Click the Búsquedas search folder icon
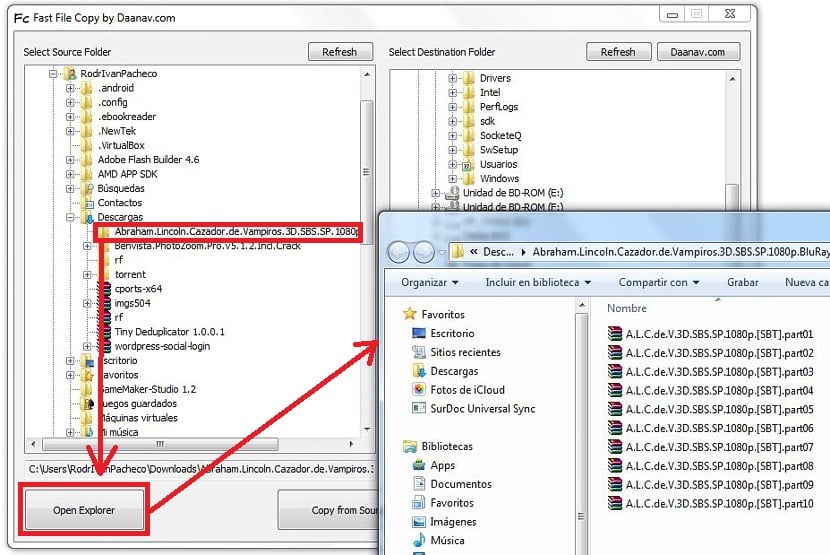Viewport: 830px width, 555px height. point(88,188)
